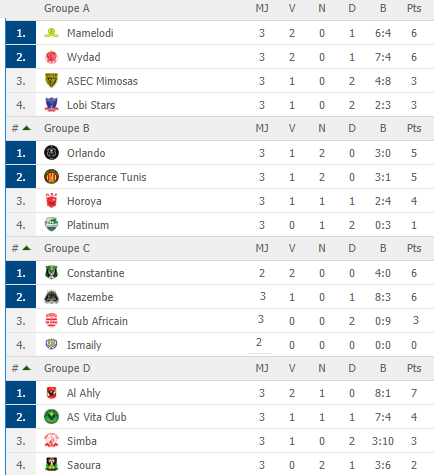Sort Groupe B by MJ column header
This screenshot has width=434, height=475.
point(262,128)
